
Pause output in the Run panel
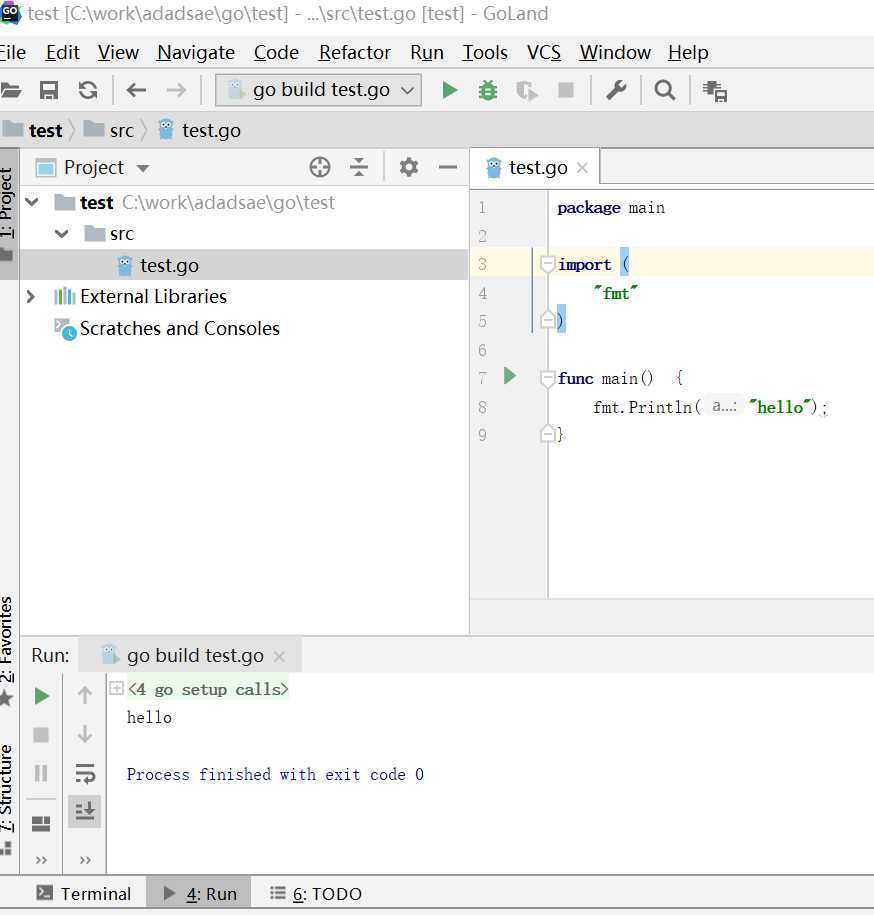pos(41,773)
